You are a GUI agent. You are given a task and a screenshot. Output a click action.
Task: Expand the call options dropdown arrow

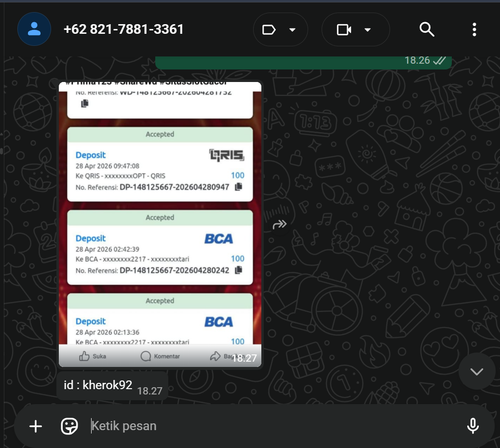368,30
